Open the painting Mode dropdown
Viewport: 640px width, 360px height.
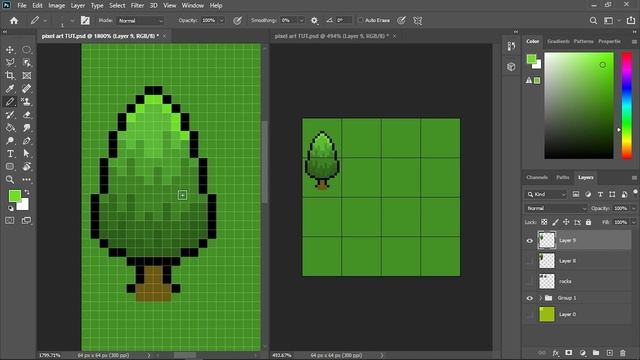[x=140, y=20]
